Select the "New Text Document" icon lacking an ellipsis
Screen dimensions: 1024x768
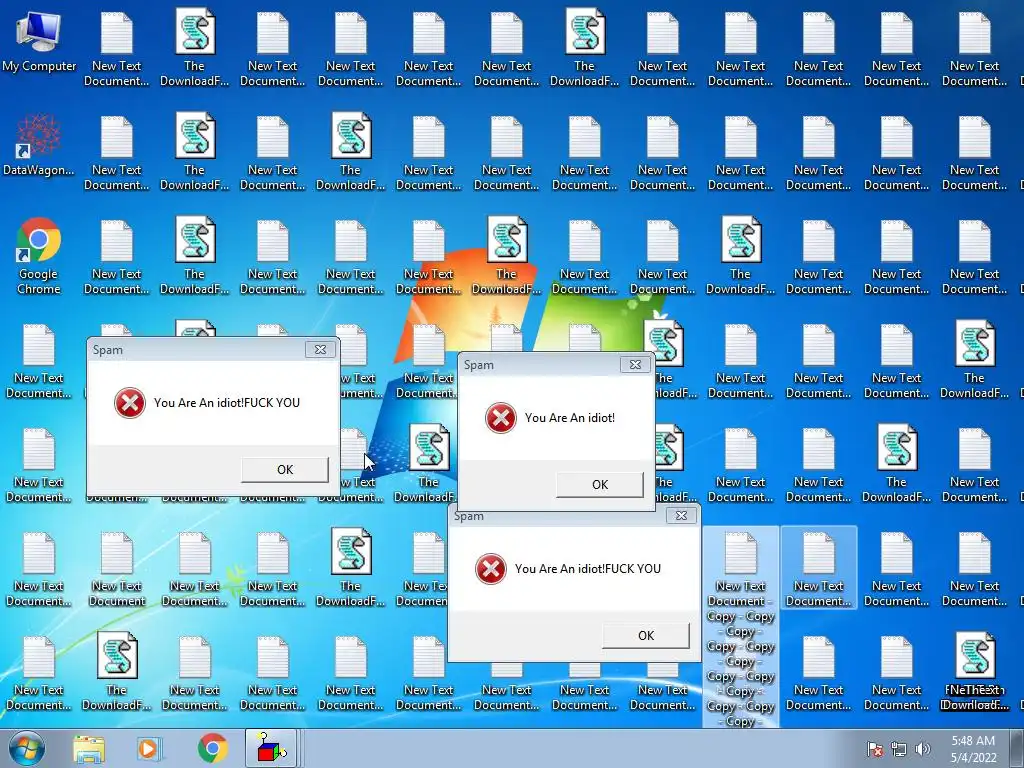[117, 568]
